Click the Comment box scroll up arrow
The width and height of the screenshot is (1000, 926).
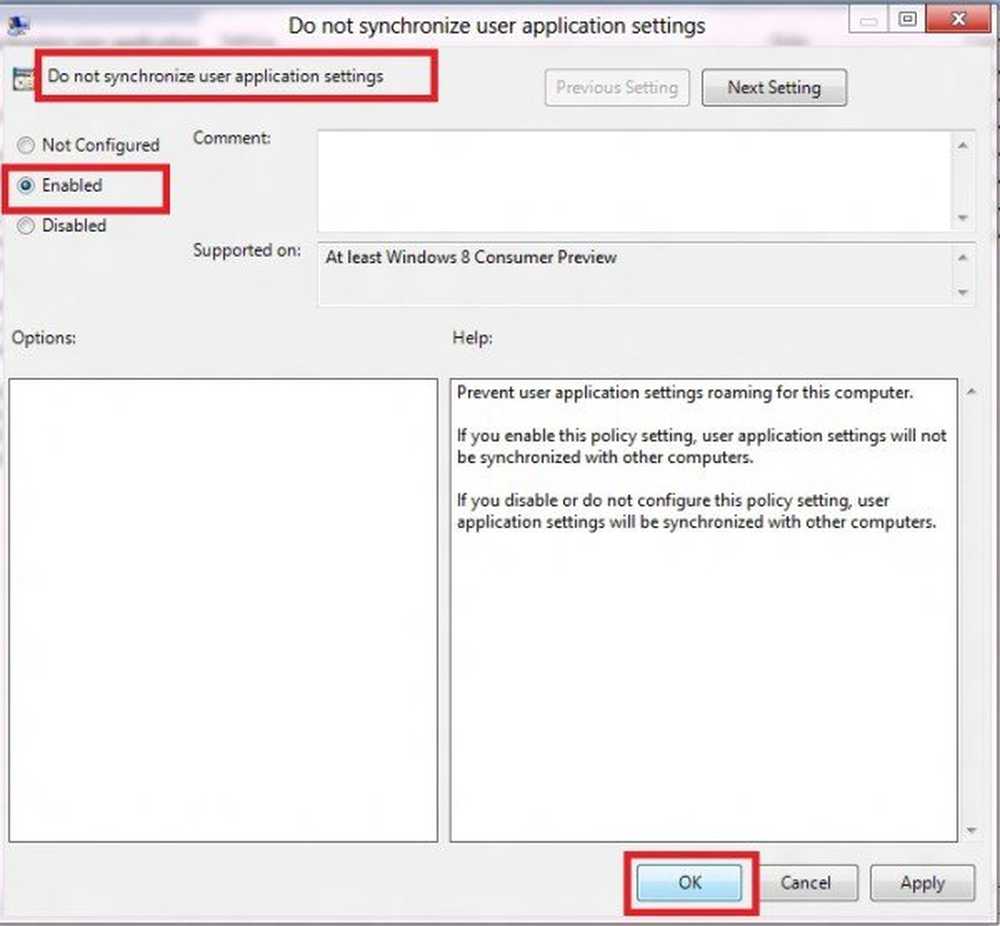(963, 146)
